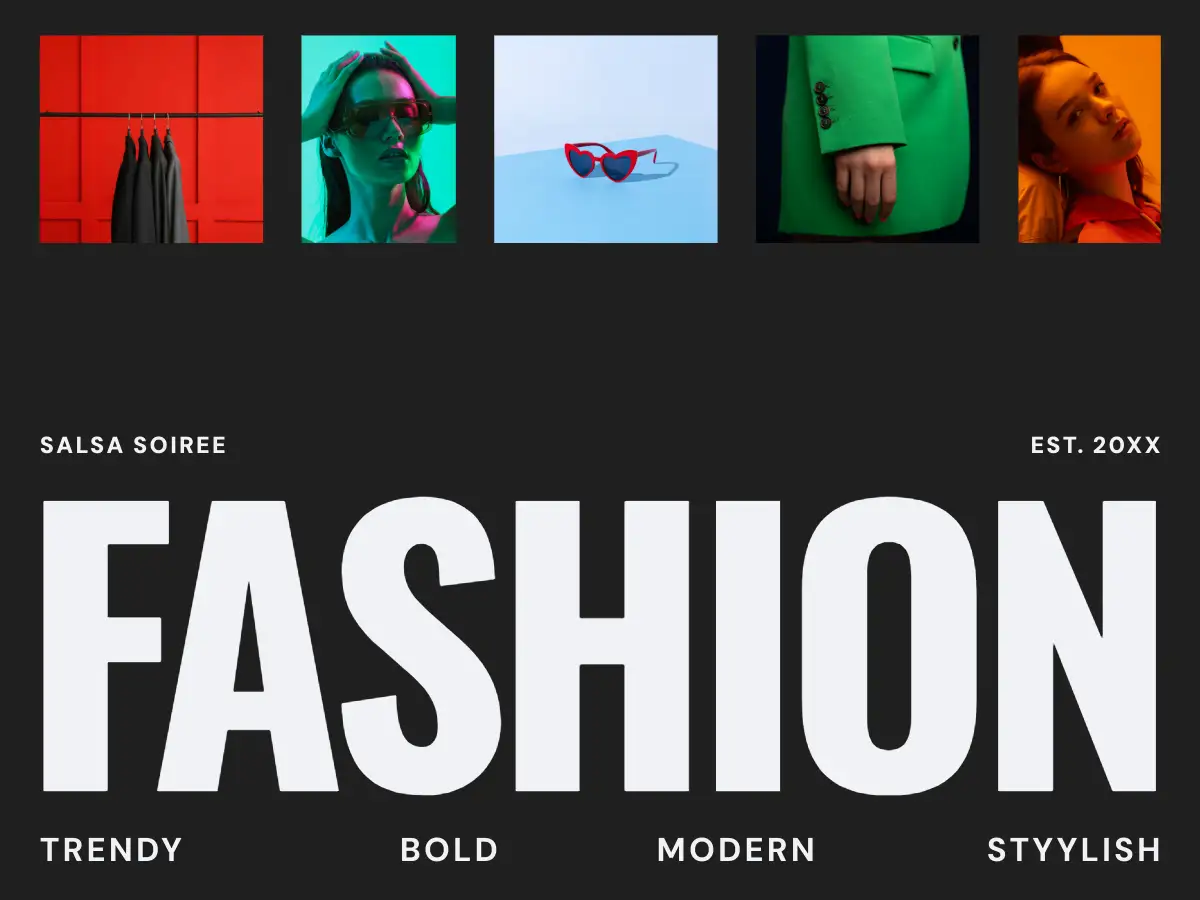
Task: Click the letter S in FASHION heading
Action: point(420,646)
